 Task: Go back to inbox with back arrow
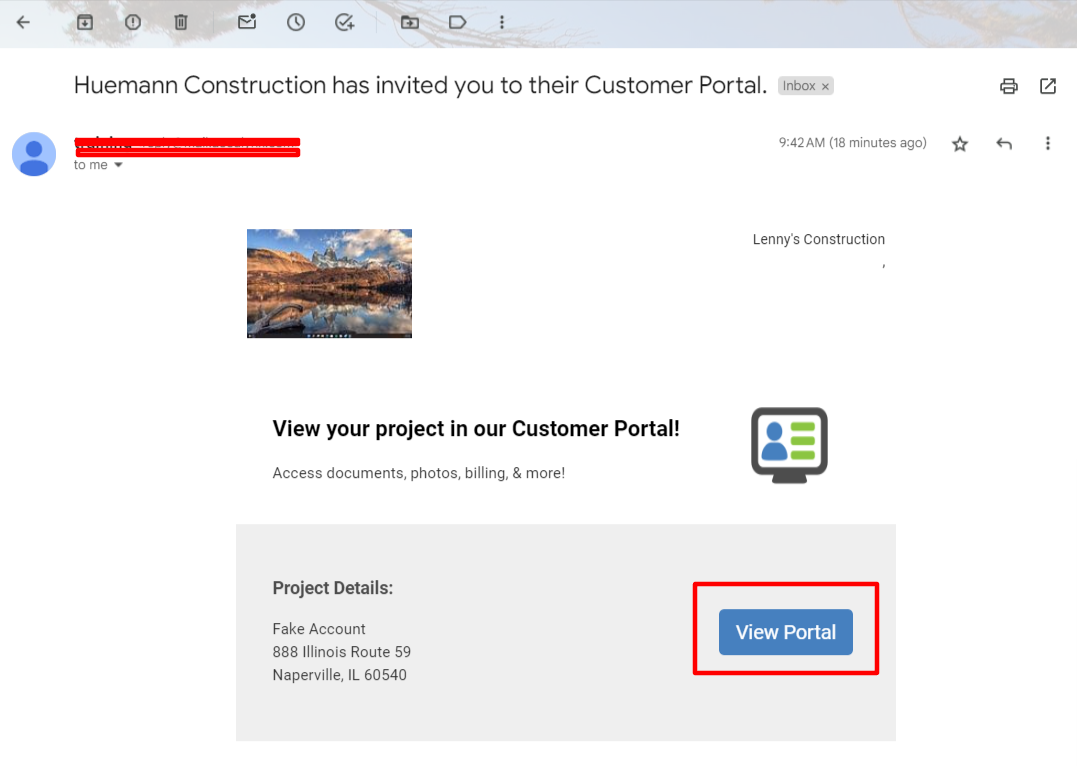23,23
